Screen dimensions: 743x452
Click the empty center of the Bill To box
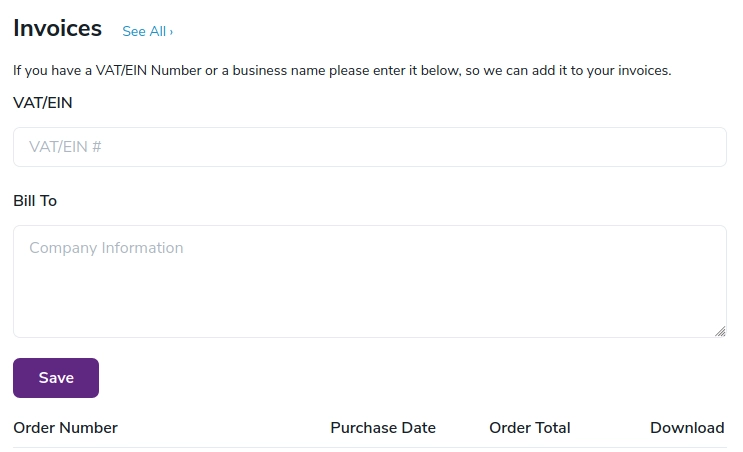pos(369,290)
